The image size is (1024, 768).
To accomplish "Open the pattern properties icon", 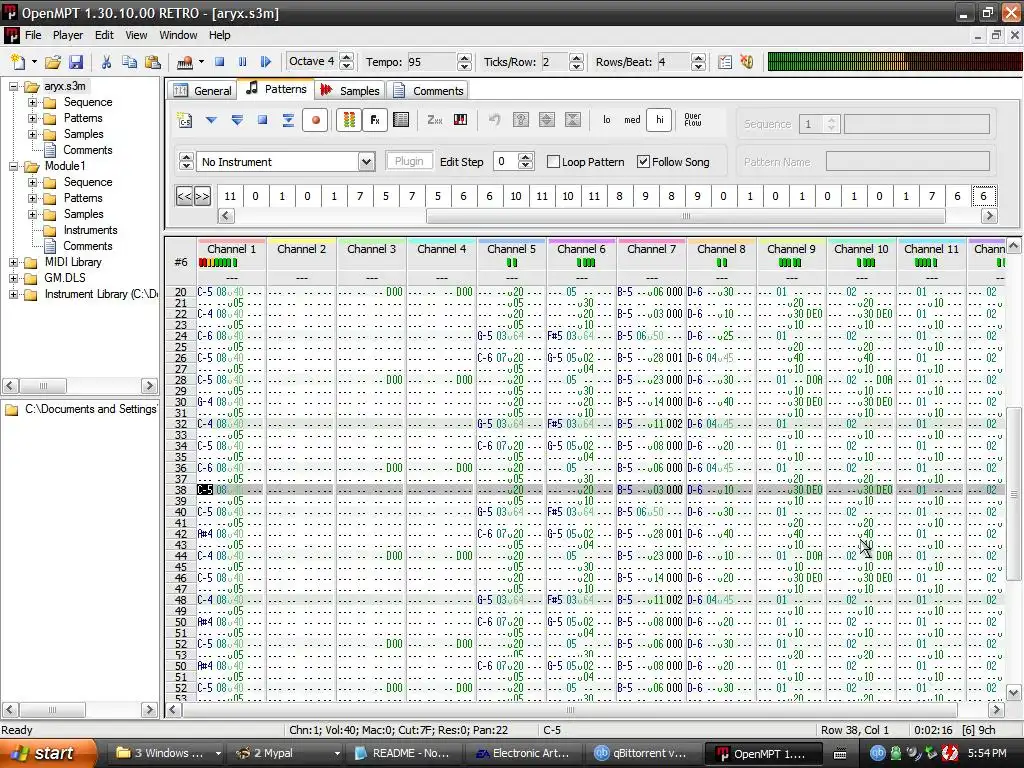I will 401,120.
